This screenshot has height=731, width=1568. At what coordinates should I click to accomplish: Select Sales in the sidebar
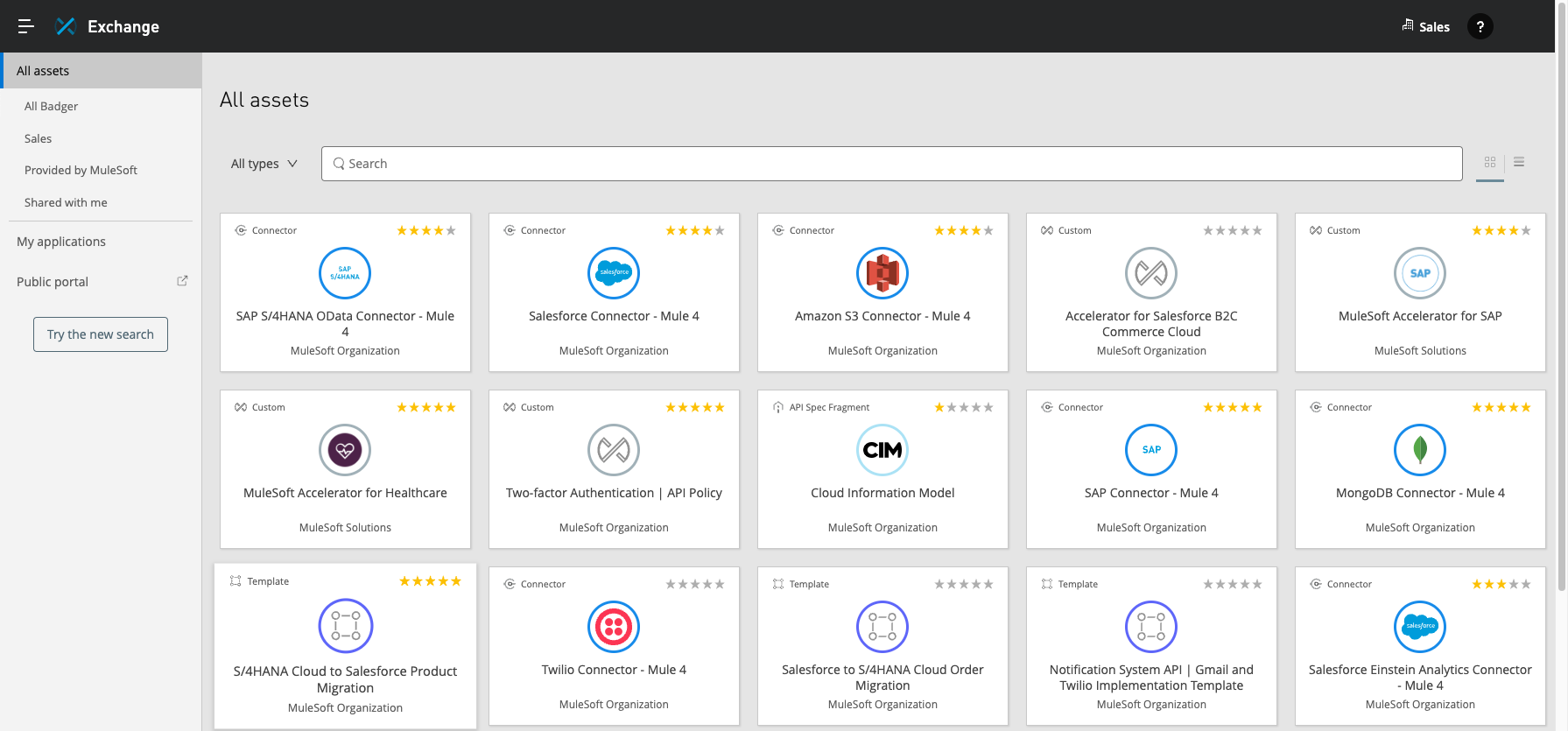click(38, 138)
